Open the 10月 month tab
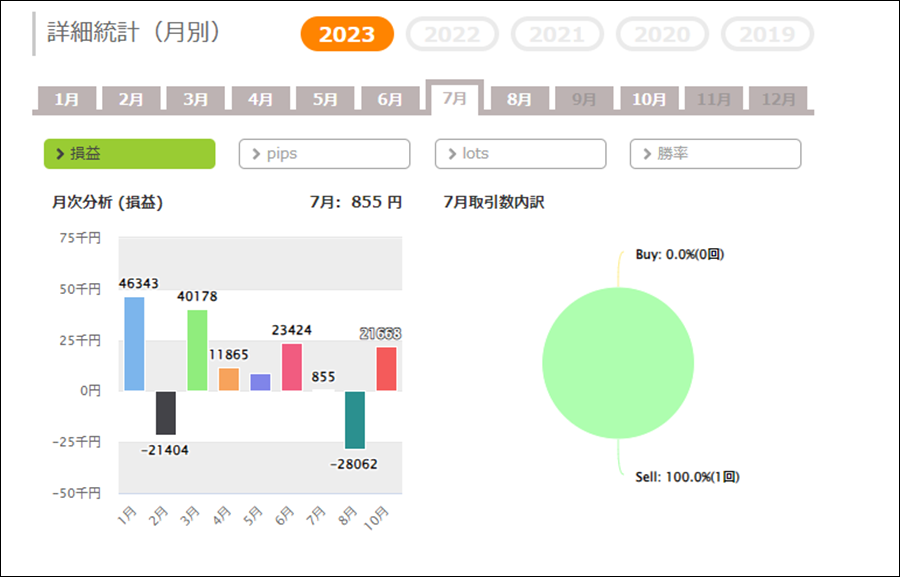 (649, 99)
